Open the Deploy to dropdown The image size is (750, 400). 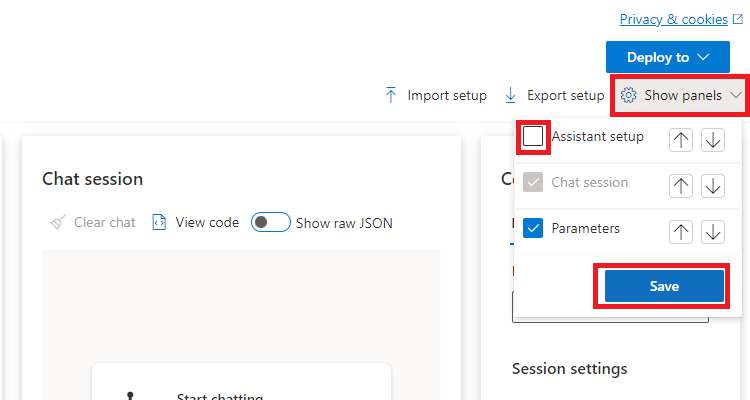click(x=668, y=57)
